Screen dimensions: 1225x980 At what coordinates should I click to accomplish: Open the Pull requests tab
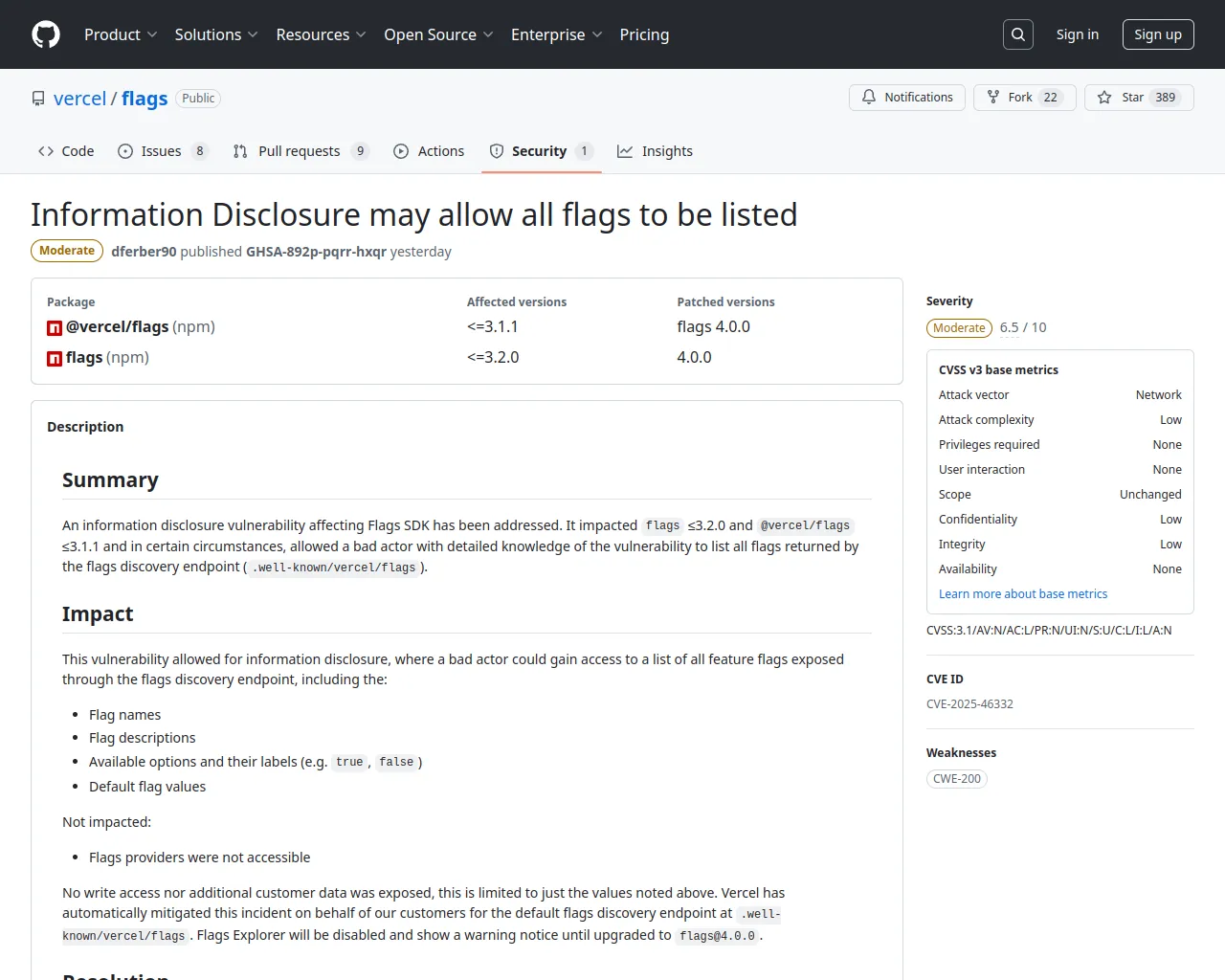[300, 151]
